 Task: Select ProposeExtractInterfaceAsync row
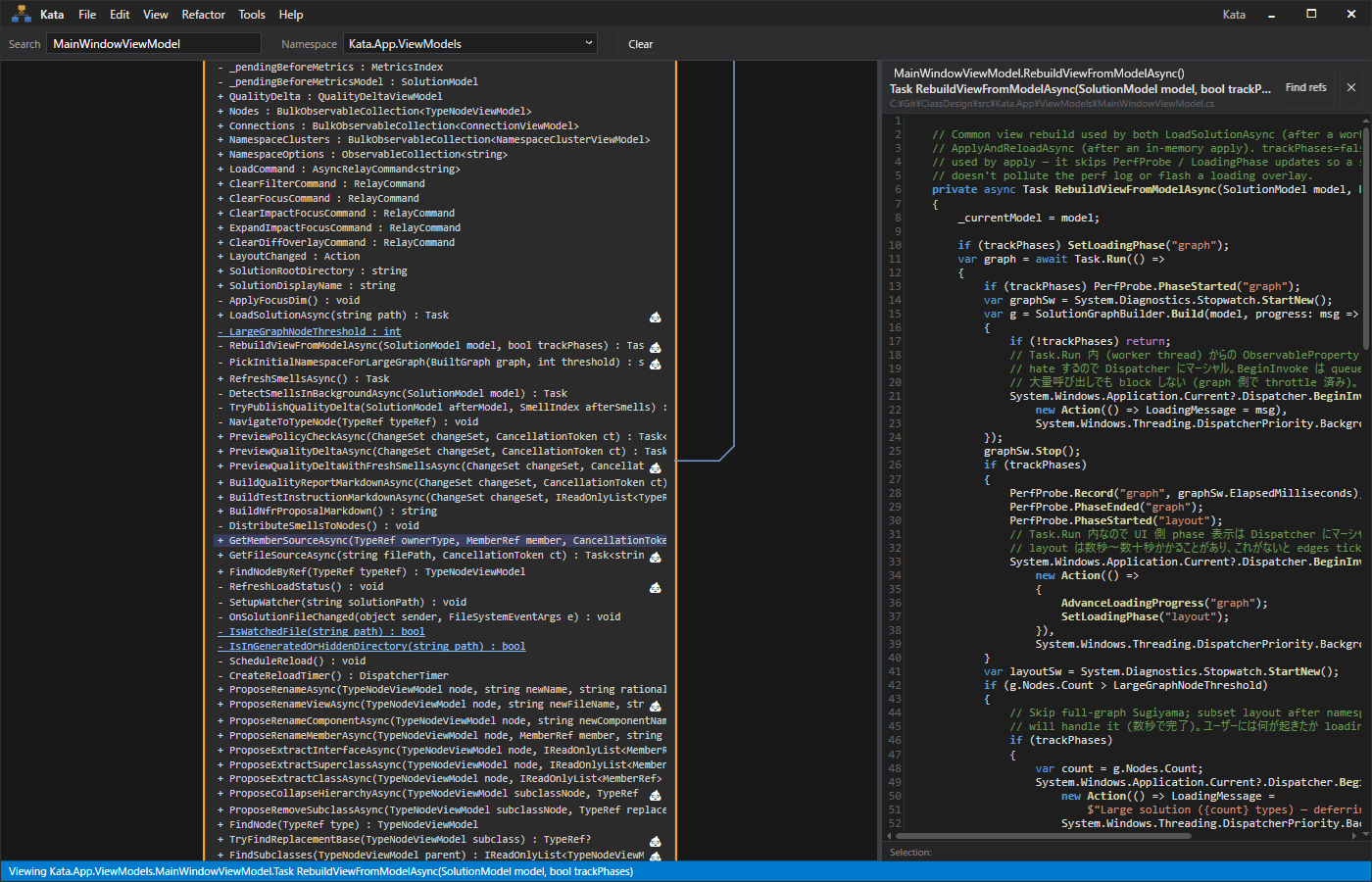click(441, 750)
